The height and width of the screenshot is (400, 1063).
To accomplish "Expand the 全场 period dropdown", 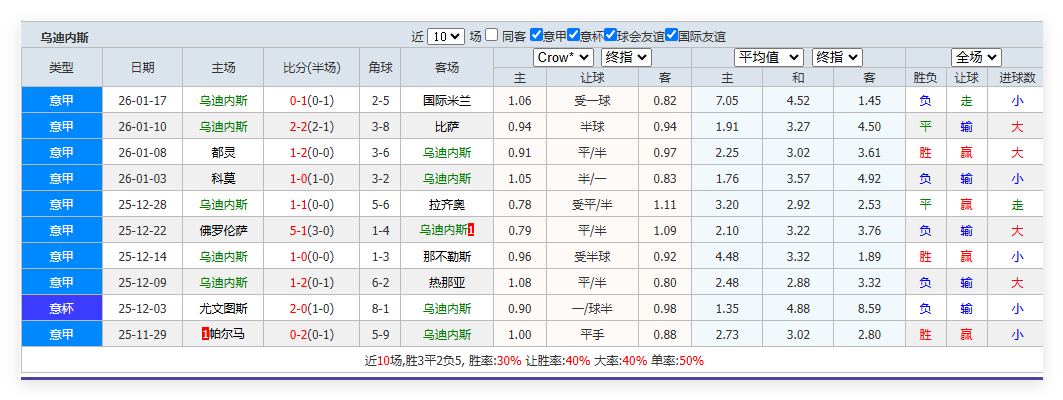I will point(976,58).
